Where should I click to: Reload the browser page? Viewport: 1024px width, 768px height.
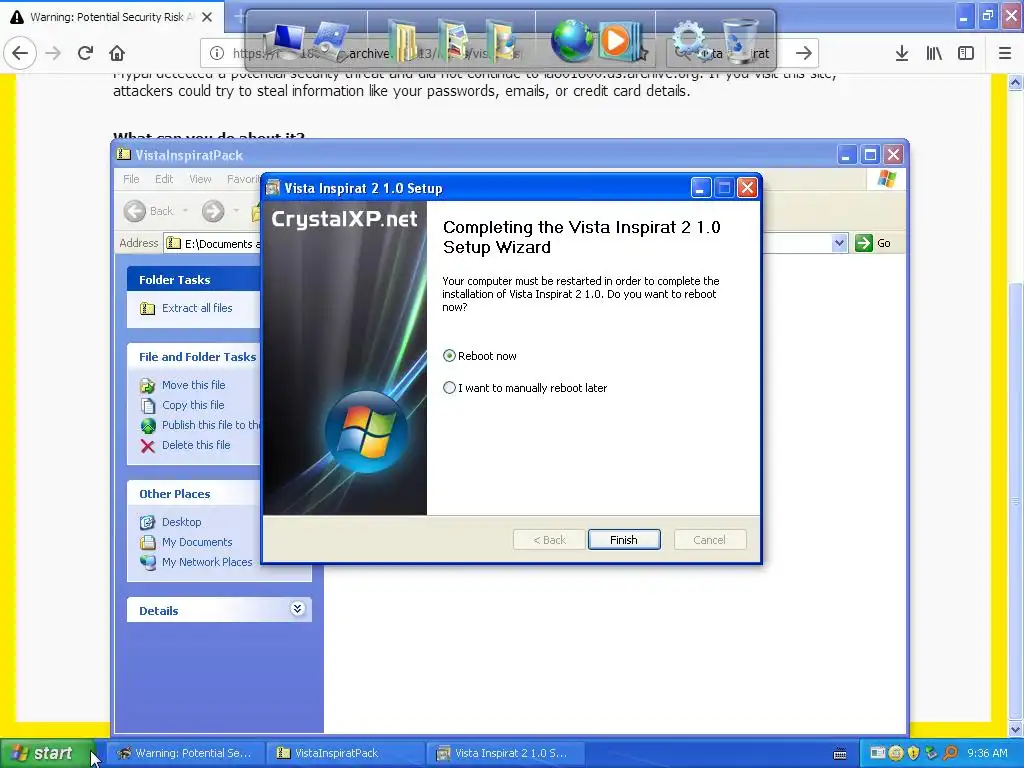click(85, 53)
